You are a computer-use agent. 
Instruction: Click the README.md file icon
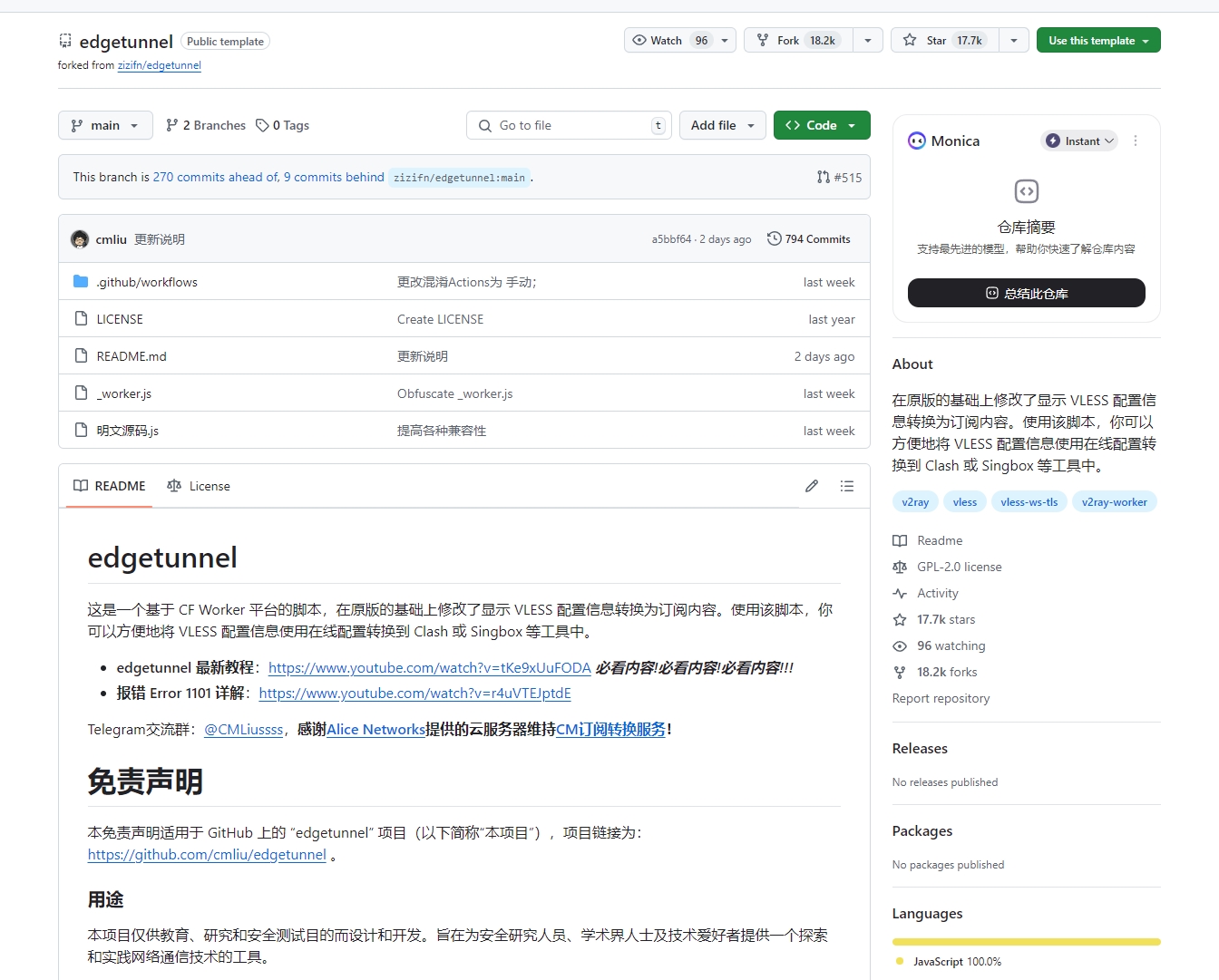pos(81,356)
